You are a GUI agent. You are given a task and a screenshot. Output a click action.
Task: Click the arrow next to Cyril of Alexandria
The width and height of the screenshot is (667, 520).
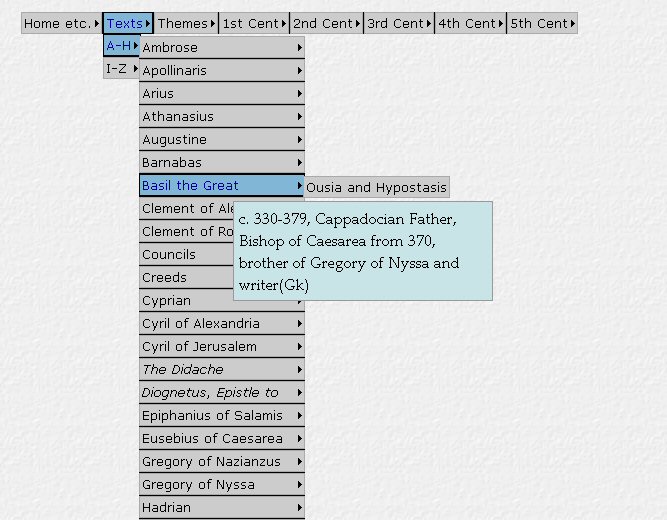299,323
